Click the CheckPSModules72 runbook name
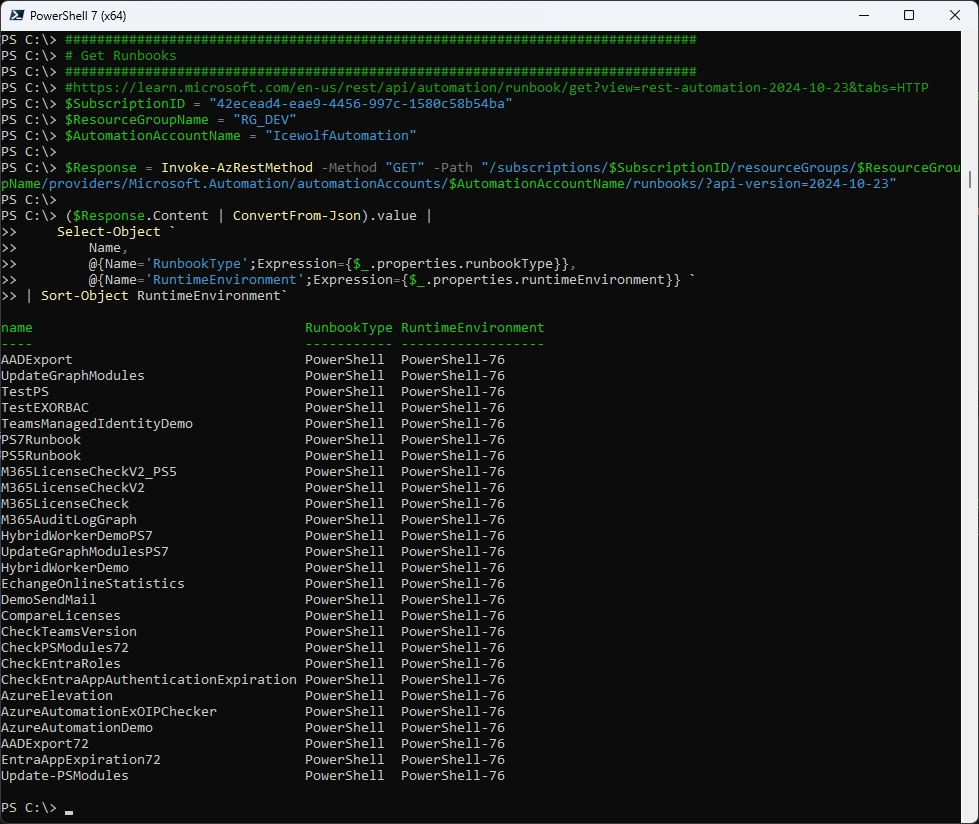This screenshot has height=824, width=979. [x=65, y=647]
